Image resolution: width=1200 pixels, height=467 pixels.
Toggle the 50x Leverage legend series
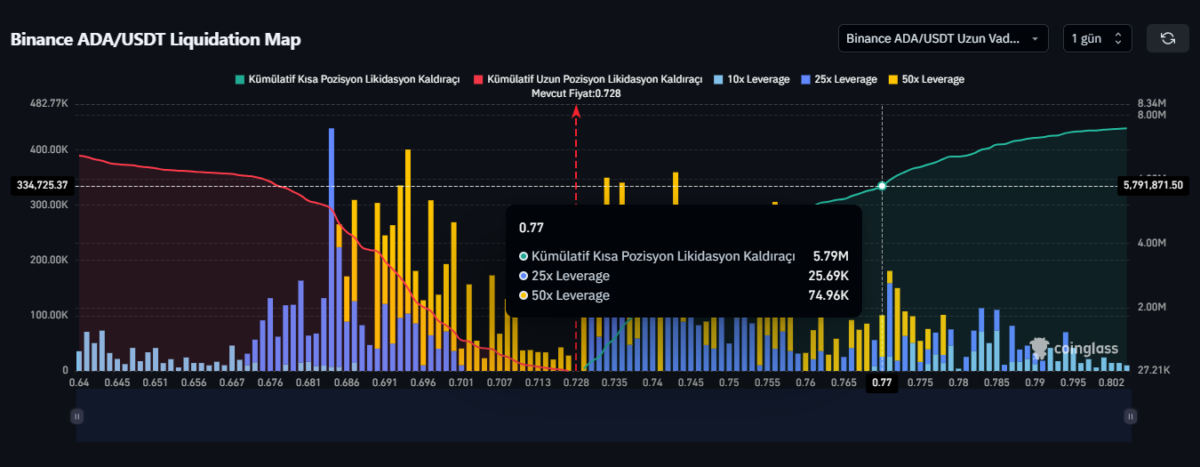pos(926,79)
